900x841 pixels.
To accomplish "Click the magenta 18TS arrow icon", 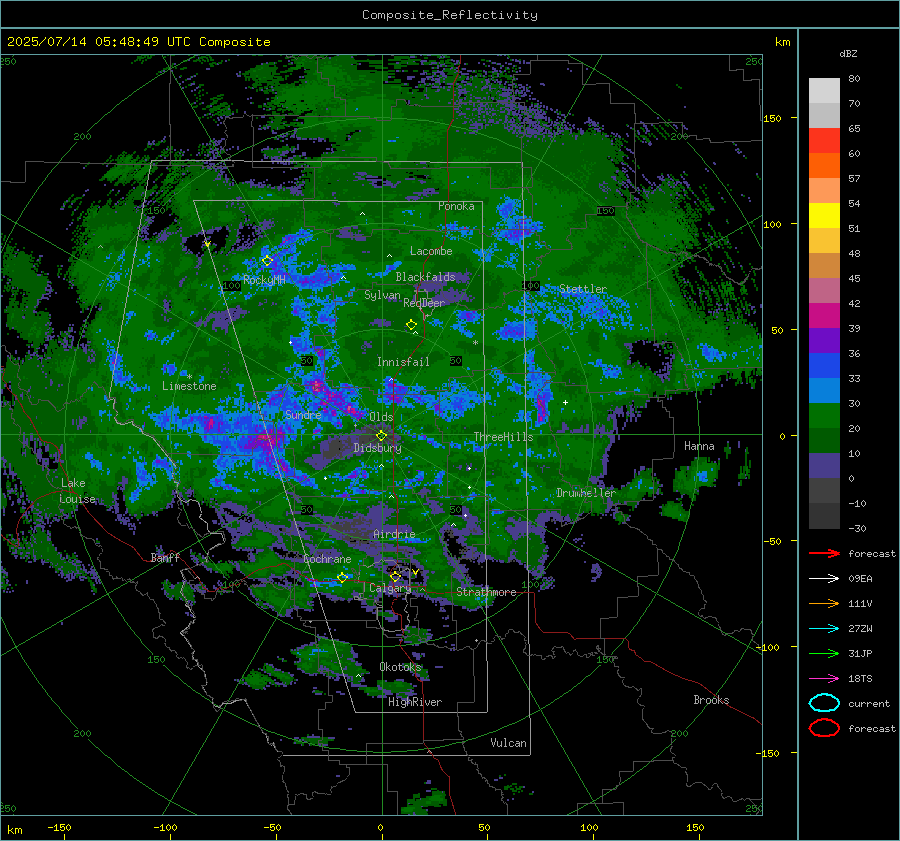I will tap(824, 679).
